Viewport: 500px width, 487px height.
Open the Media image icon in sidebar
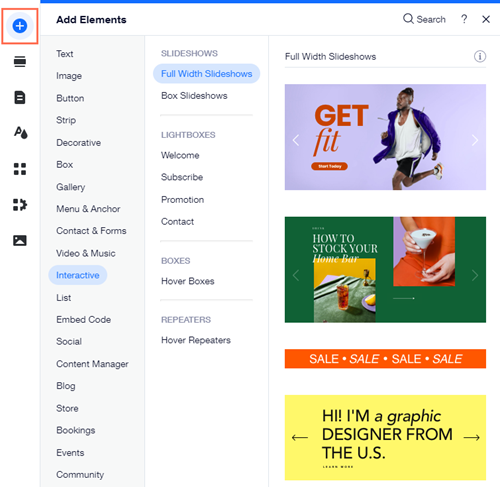20,240
